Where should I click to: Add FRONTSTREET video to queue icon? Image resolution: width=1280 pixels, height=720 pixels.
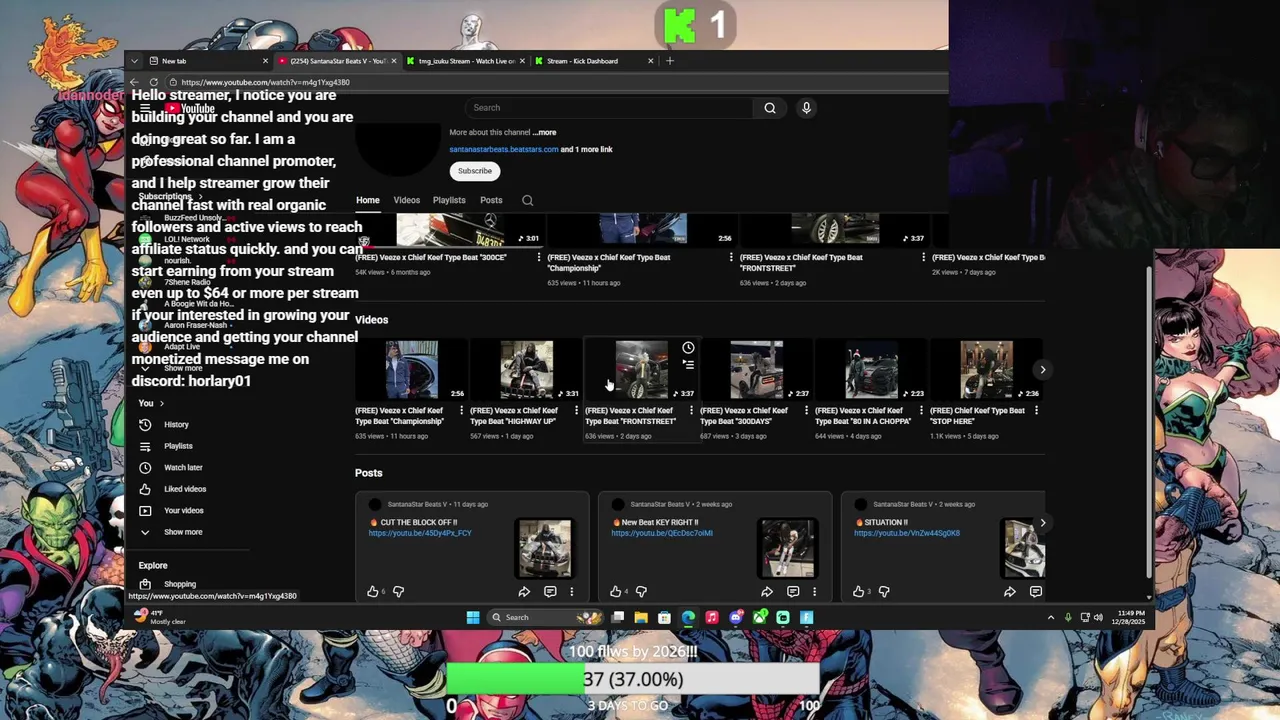tap(688, 365)
